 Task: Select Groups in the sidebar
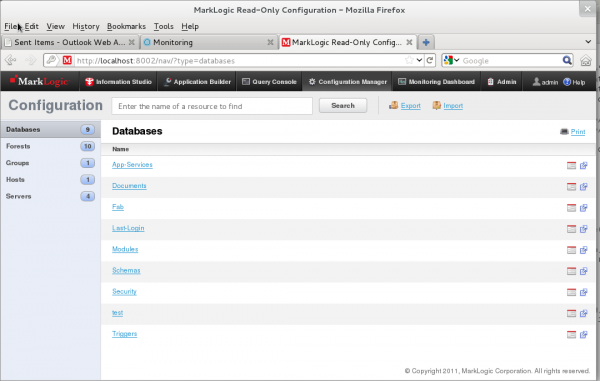coord(50,163)
